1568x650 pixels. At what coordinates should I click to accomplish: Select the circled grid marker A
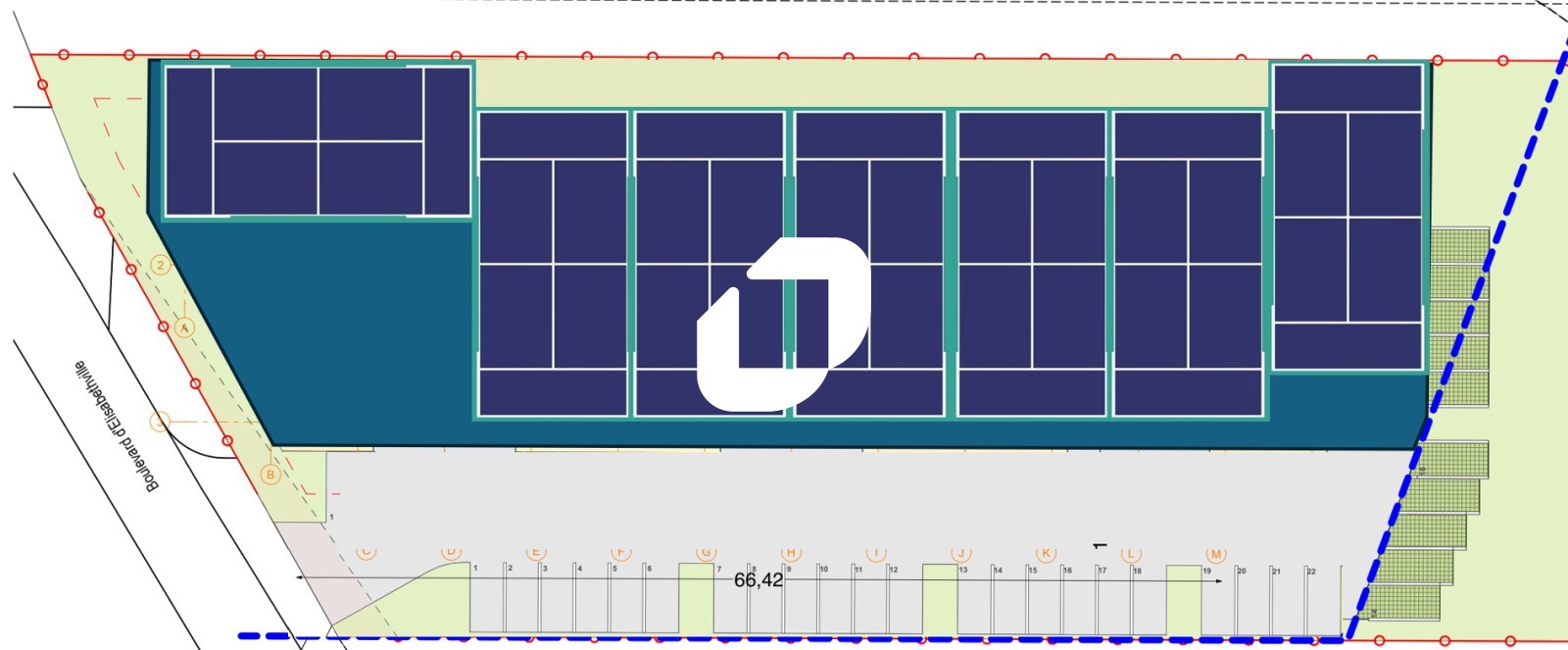[184, 327]
